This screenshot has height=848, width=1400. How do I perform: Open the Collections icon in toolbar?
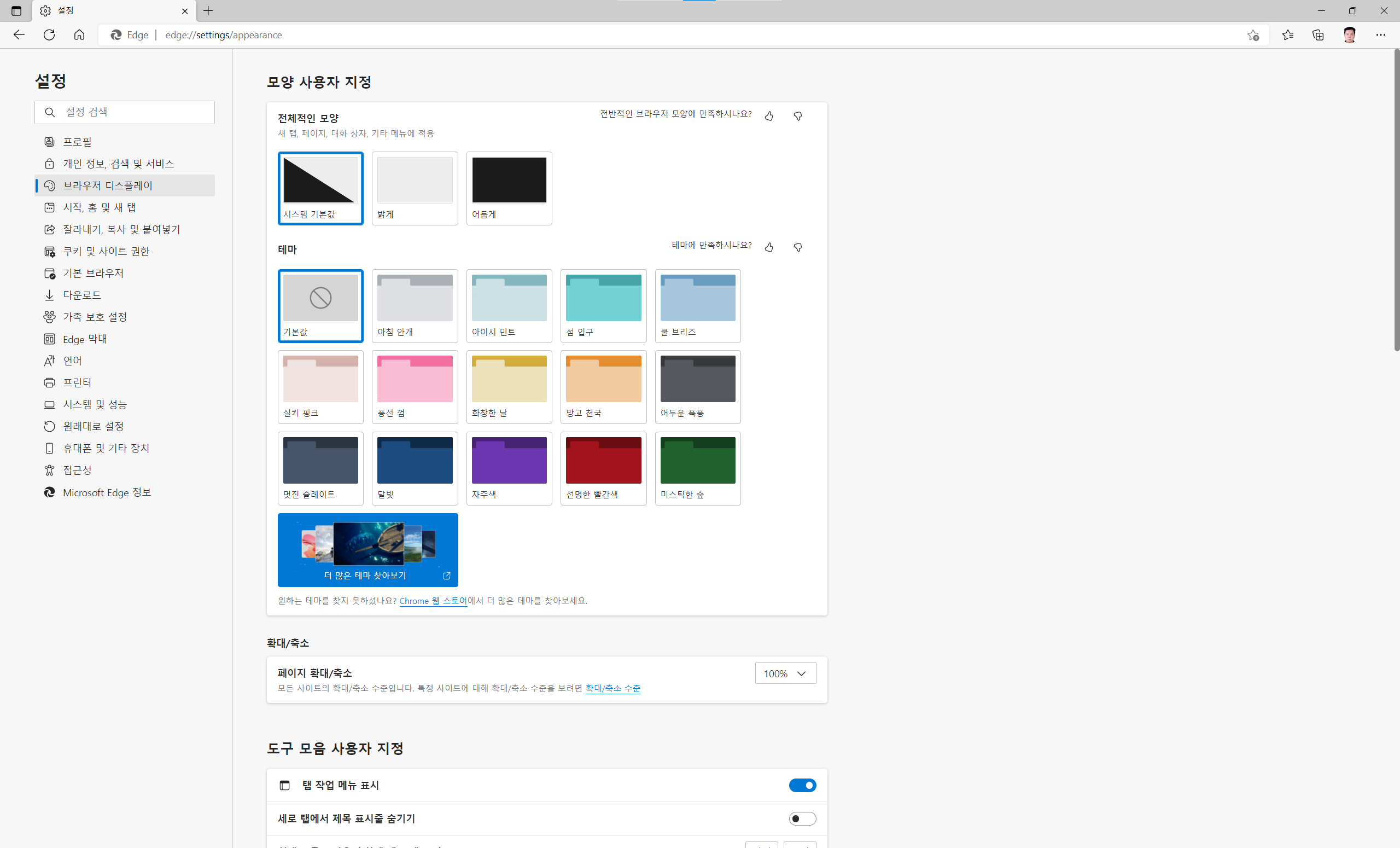coord(1318,35)
